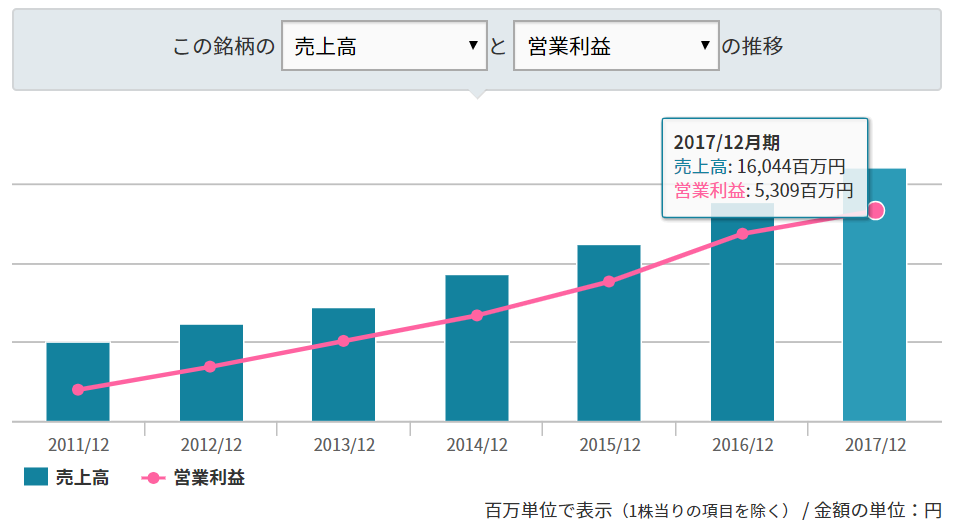Click the 2014/12 operating profit point

(477, 315)
